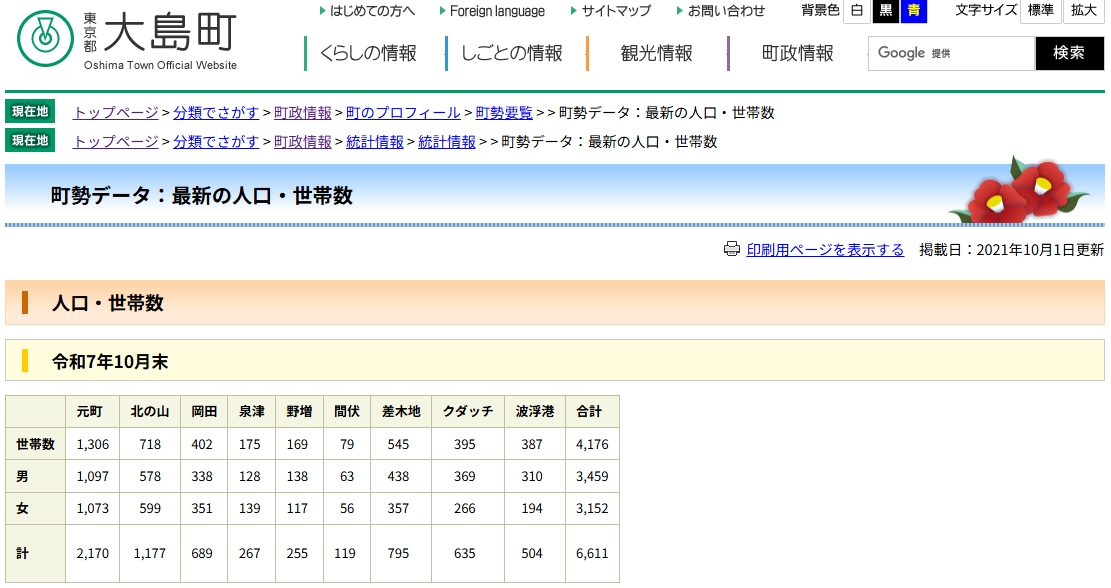Open 観光情報 navigation menu
Screen dimensions: 1111x588
point(656,54)
